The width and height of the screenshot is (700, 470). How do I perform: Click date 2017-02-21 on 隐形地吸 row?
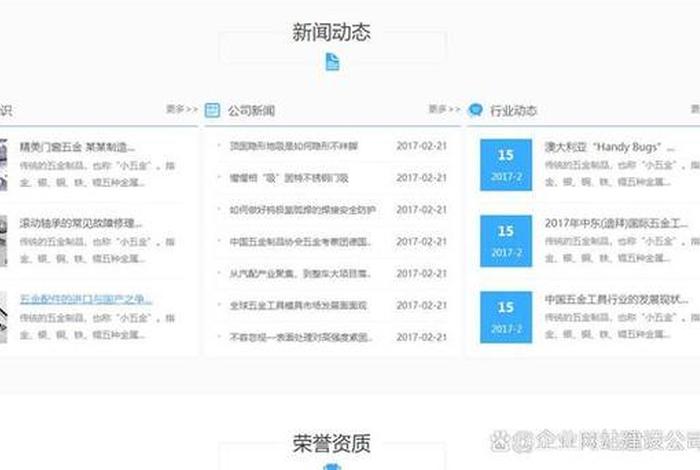click(x=421, y=146)
